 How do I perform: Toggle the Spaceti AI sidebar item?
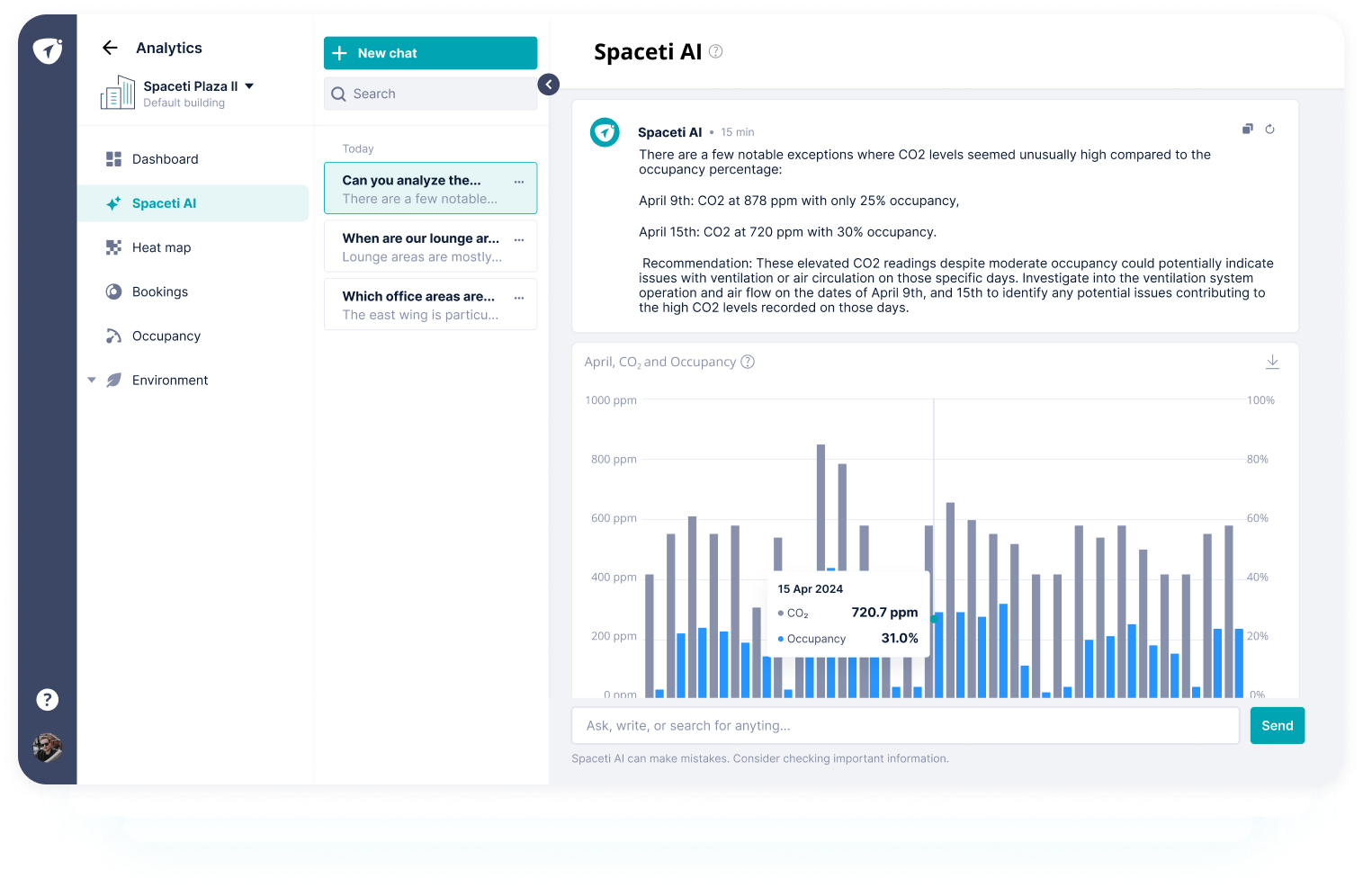click(166, 203)
